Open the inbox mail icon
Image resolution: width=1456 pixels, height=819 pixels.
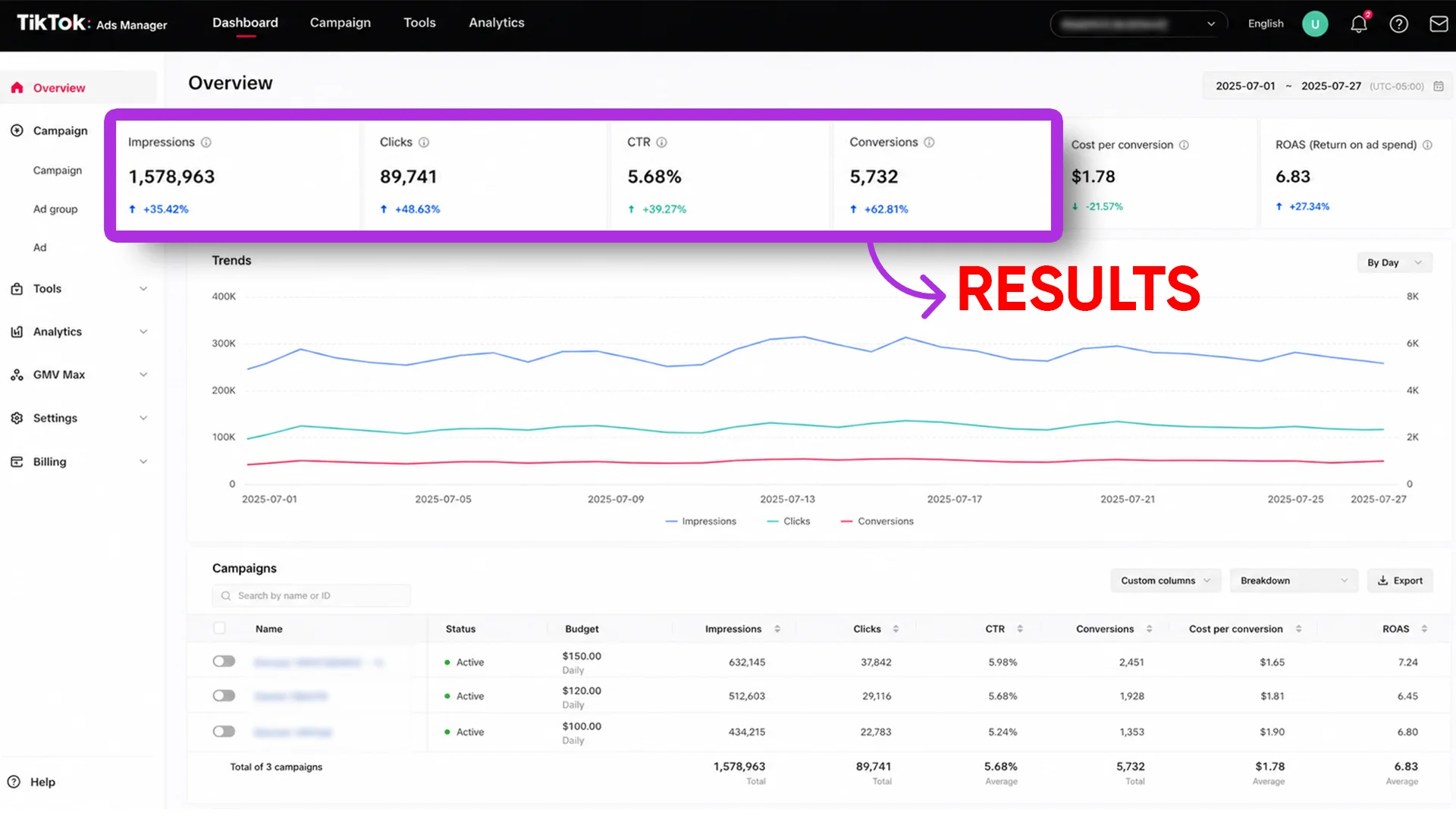click(x=1439, y=24)
